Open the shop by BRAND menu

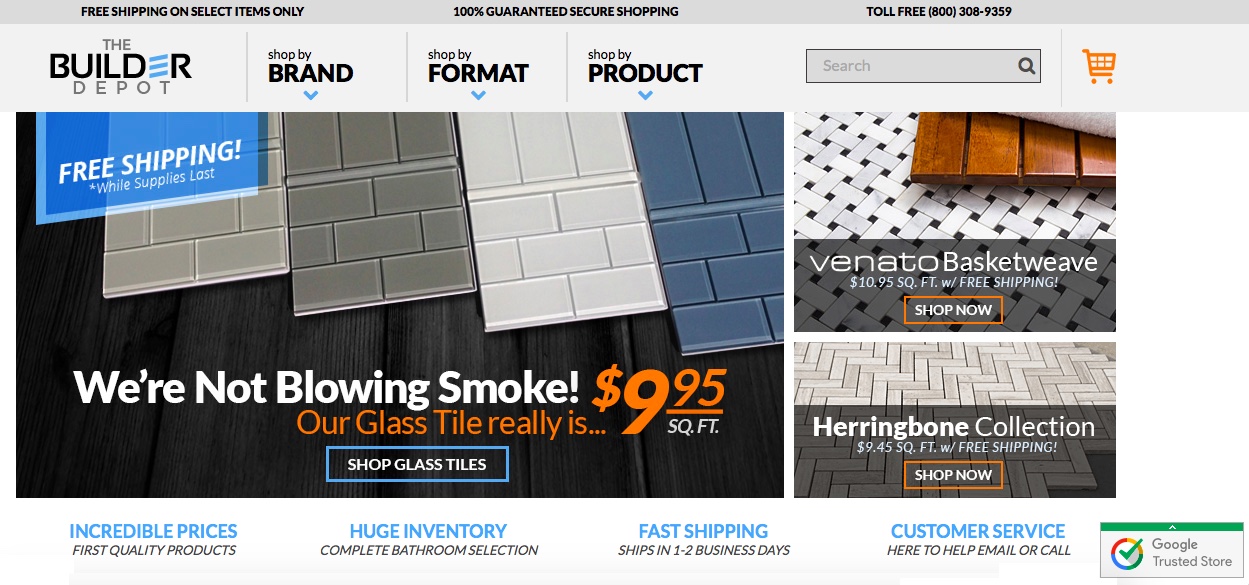coord(311,67)
